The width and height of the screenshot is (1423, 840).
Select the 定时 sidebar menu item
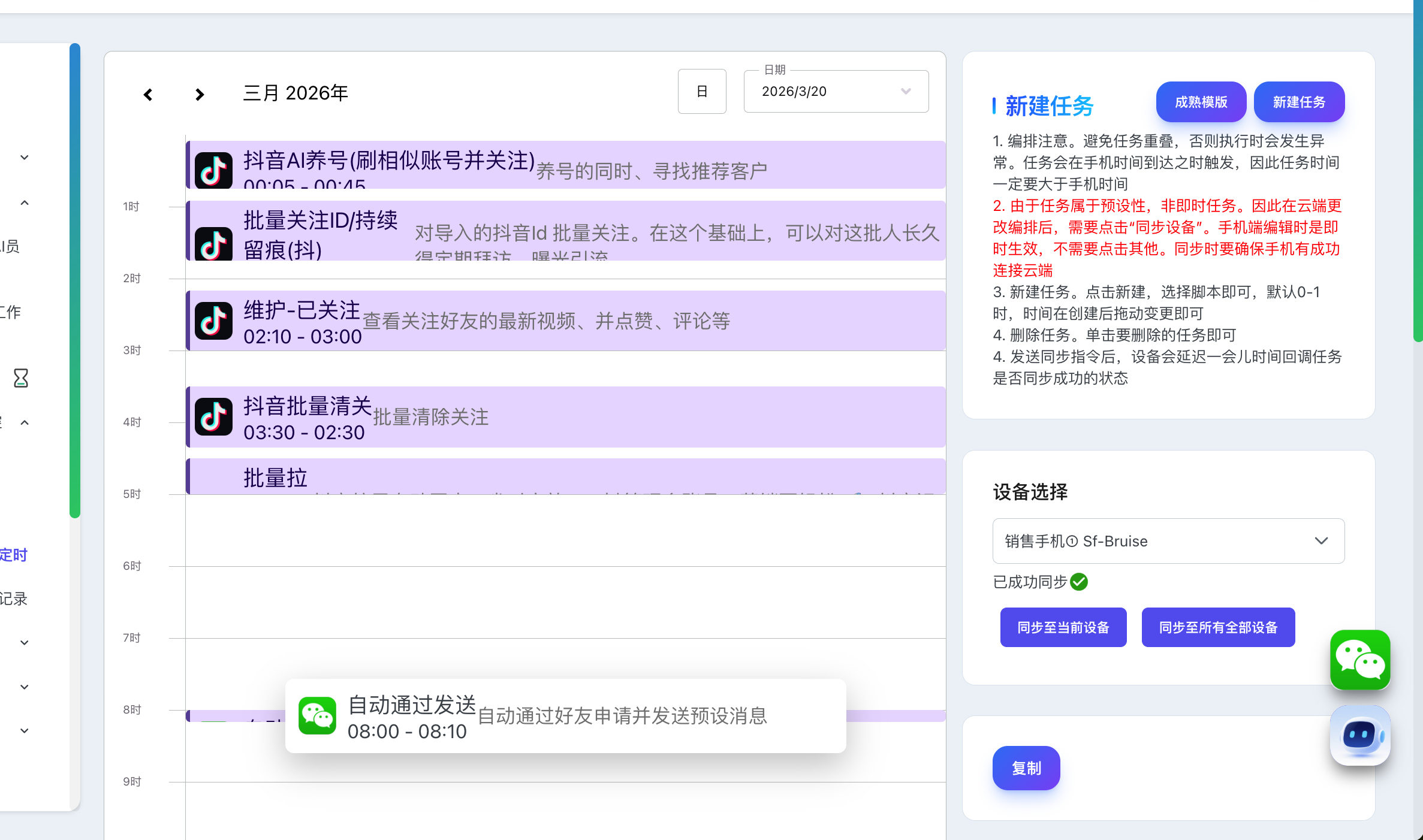click(x=13, y=555)
